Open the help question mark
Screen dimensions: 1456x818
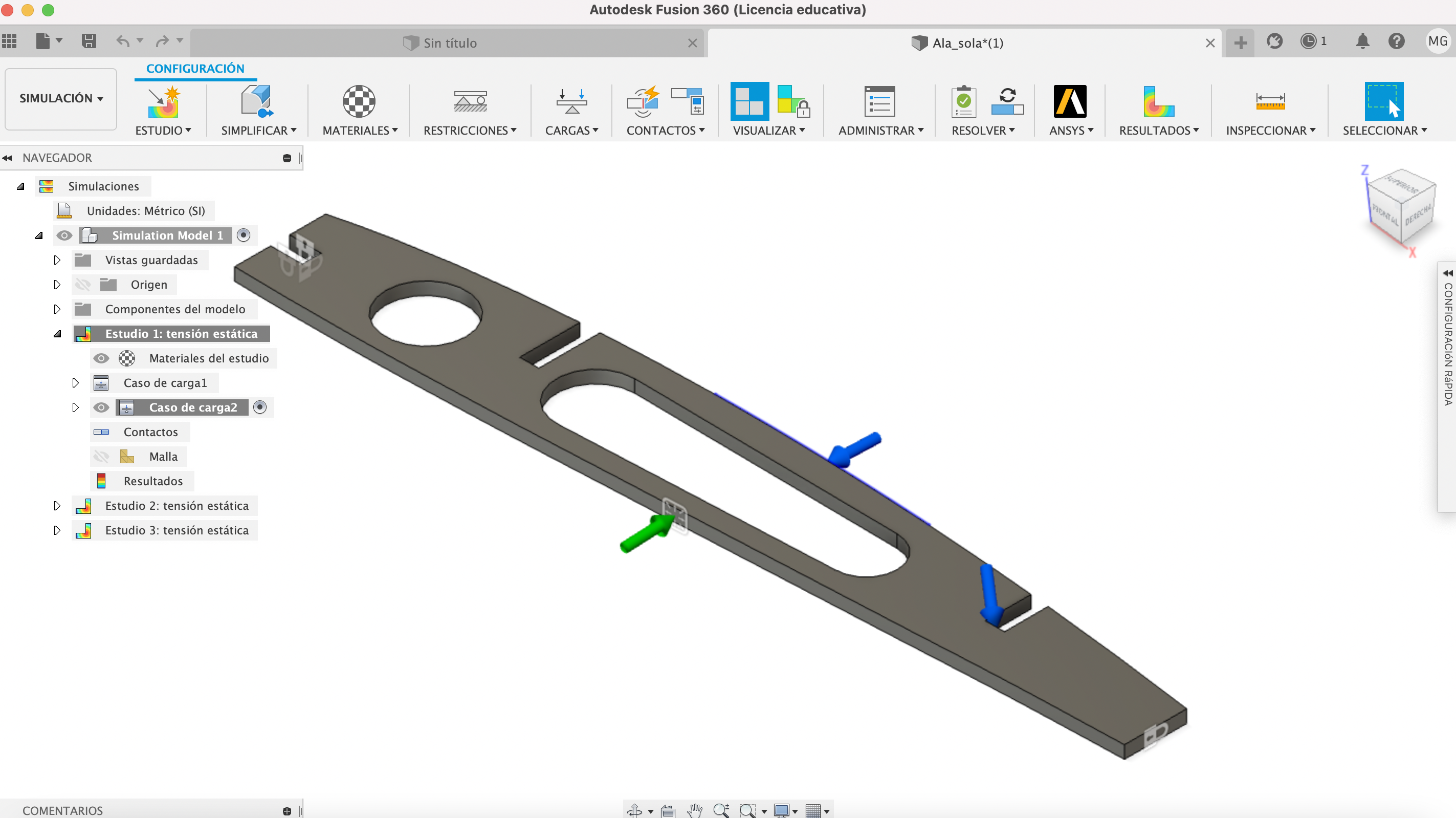point(1396,41)
